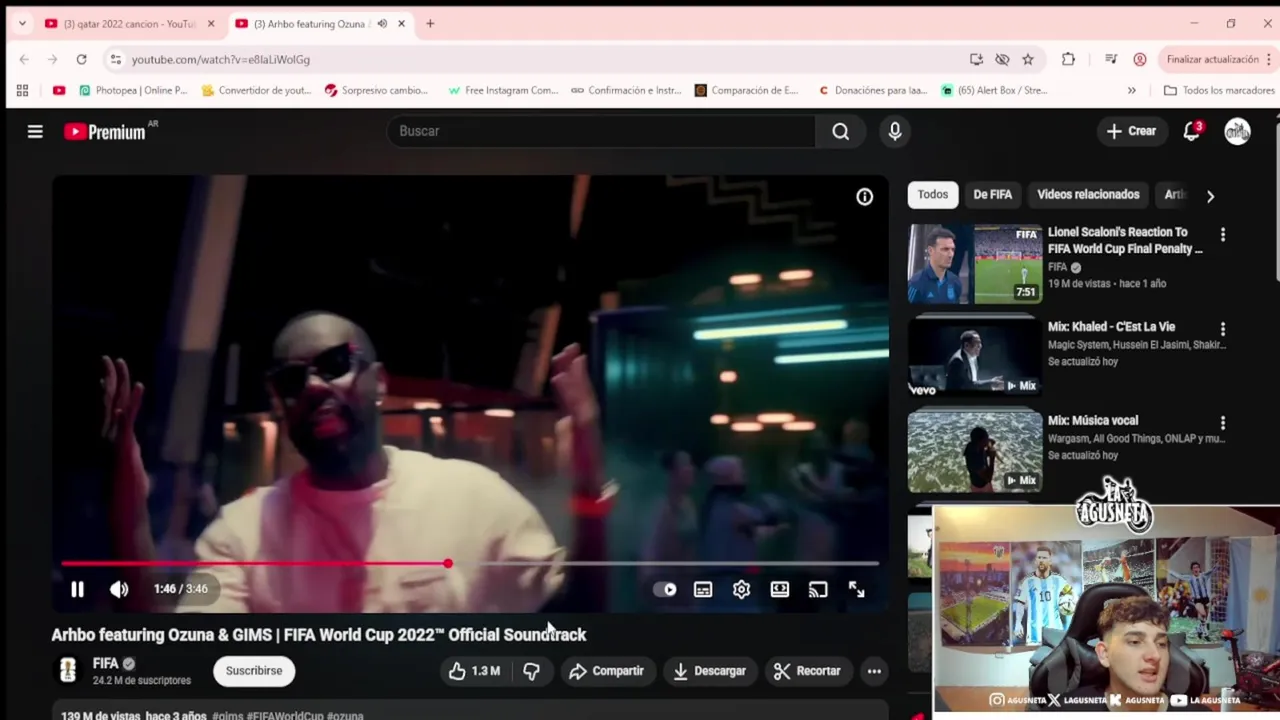The image size is (1280, 720).
Task: Mute the video volume
Action: [119, 589]
